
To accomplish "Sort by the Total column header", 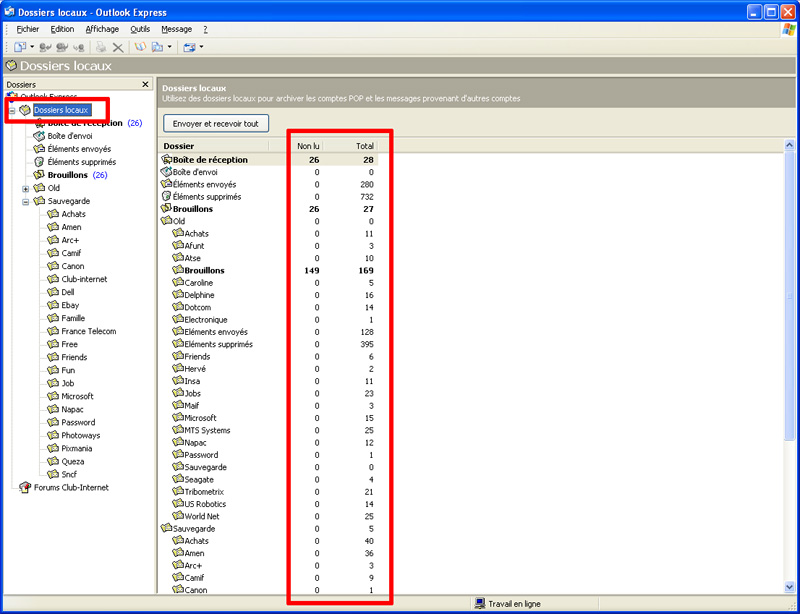I will (351, 146).
